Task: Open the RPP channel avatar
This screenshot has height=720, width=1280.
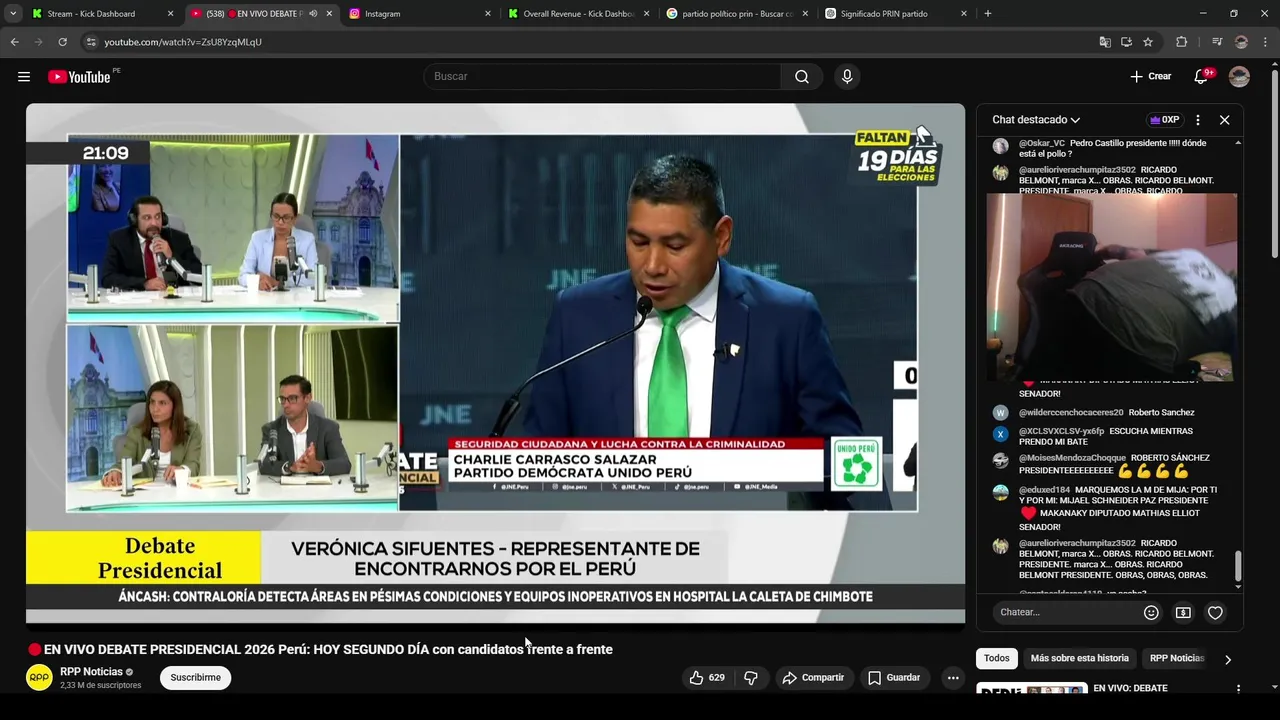Action: tap(39, 678)
